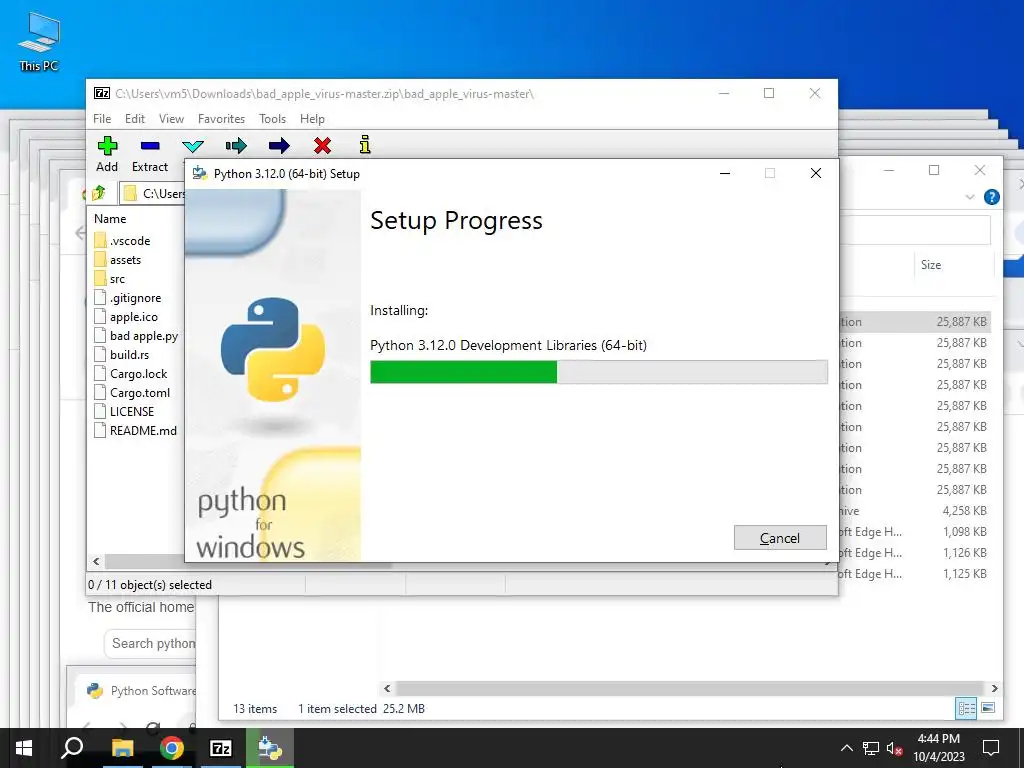Click the Explorer search box
1024x768 pixels.
pyautogui.click(x=914, y=230)
